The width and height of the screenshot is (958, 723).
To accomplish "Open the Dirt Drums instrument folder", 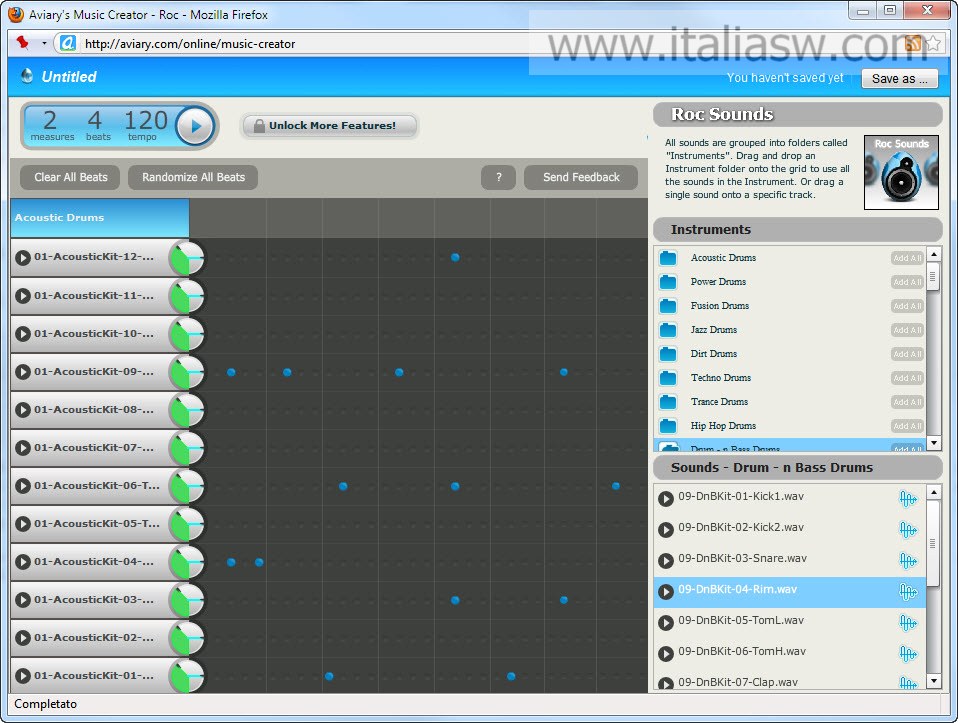I will click(668, 354).
